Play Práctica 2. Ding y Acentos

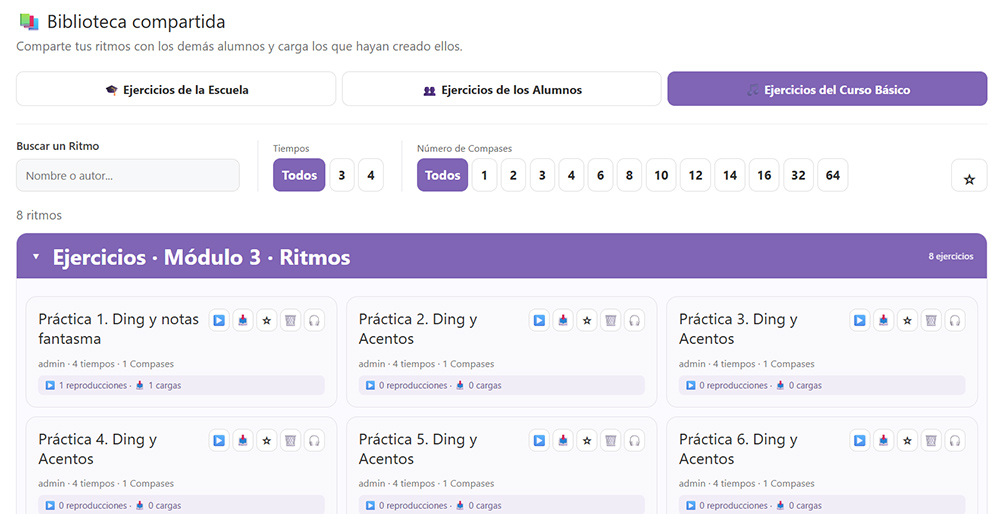pos(539,320)
